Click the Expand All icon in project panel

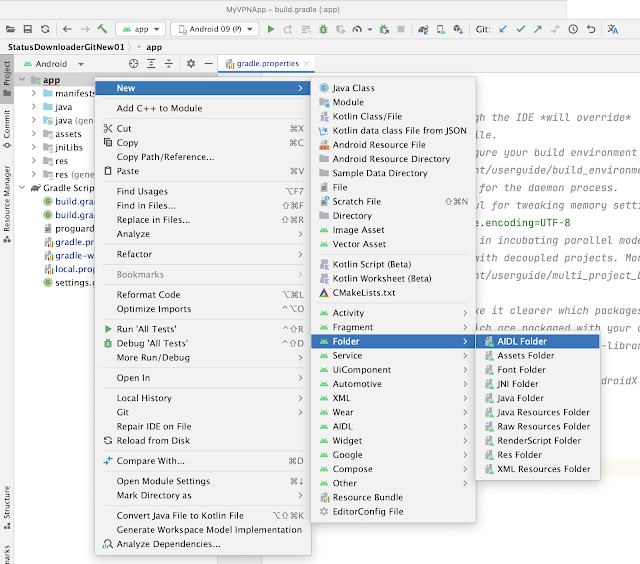coord(151,64)
